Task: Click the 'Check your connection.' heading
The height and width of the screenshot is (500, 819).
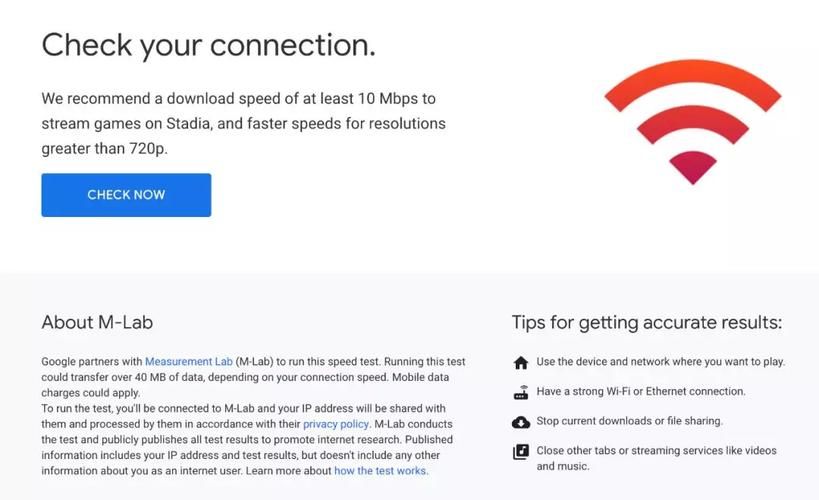Action: pyautogui.click(x=208, y=45)
